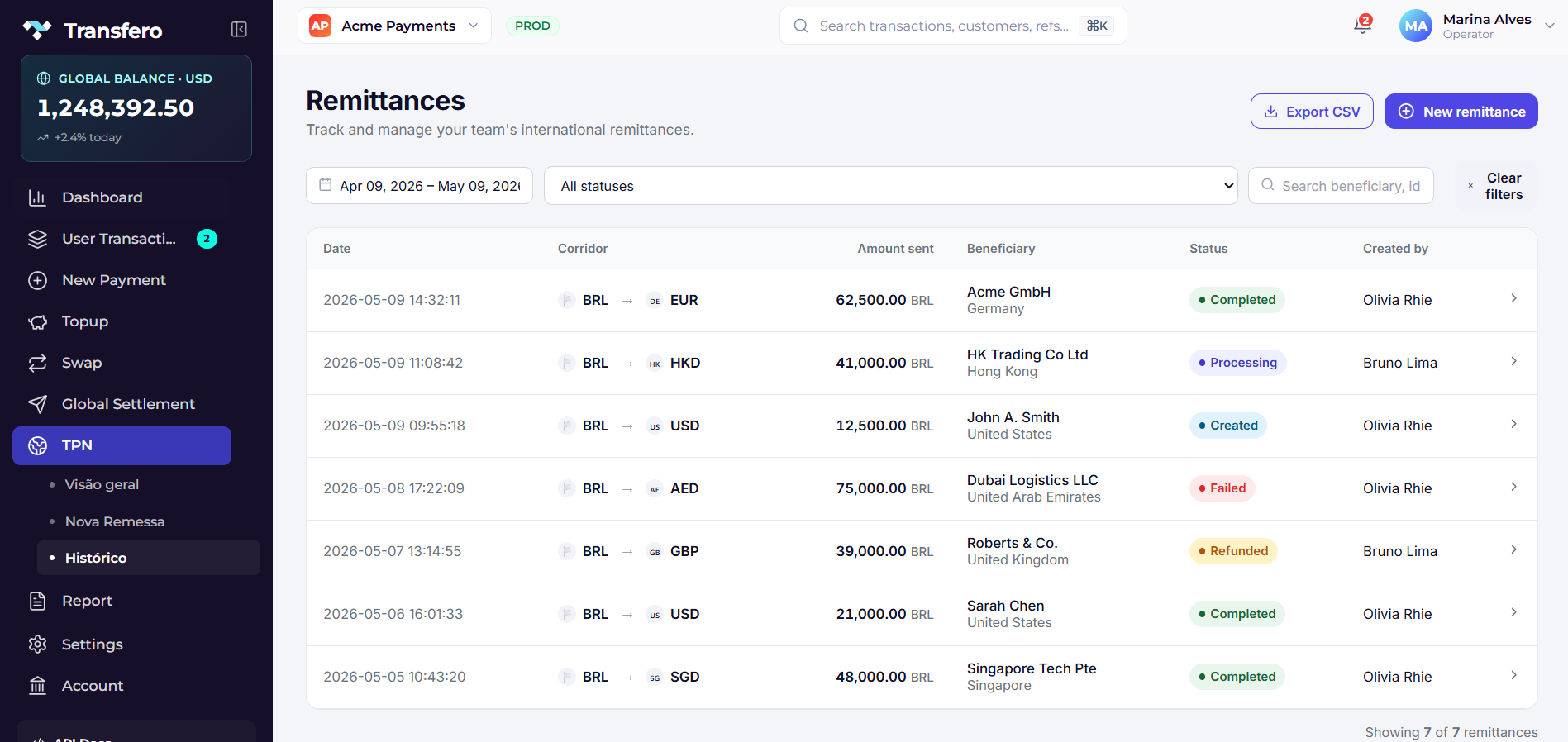Click the Refunded status badge

click(1233, 551)
